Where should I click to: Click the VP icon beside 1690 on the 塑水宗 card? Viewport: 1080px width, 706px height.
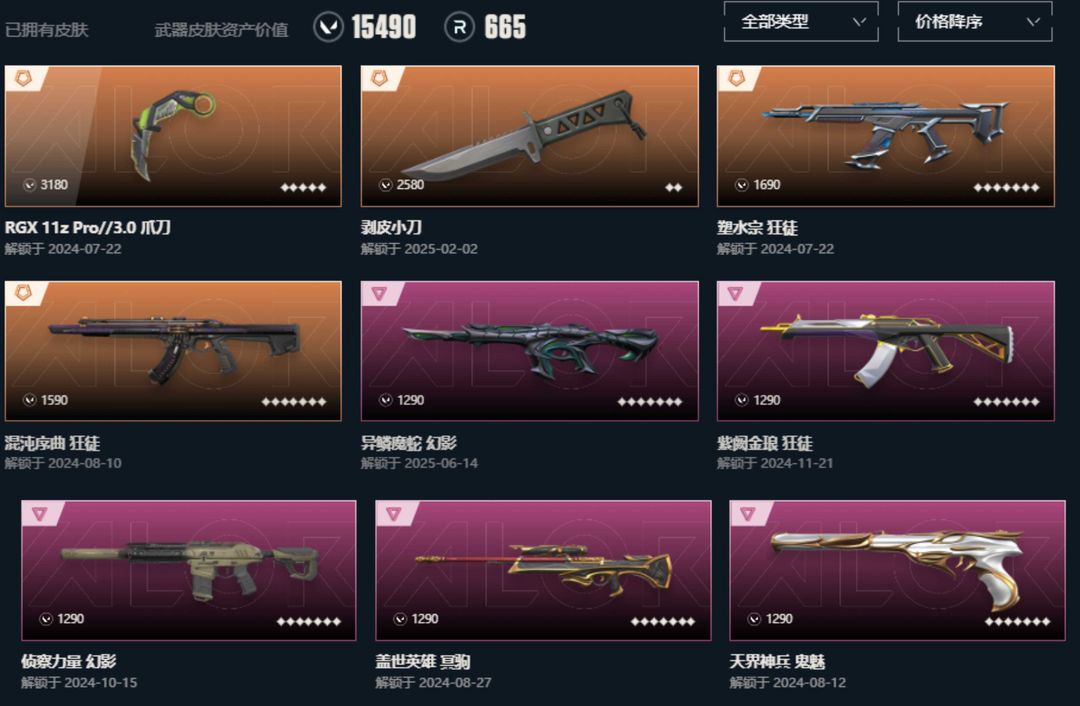[x=742, y=185]
